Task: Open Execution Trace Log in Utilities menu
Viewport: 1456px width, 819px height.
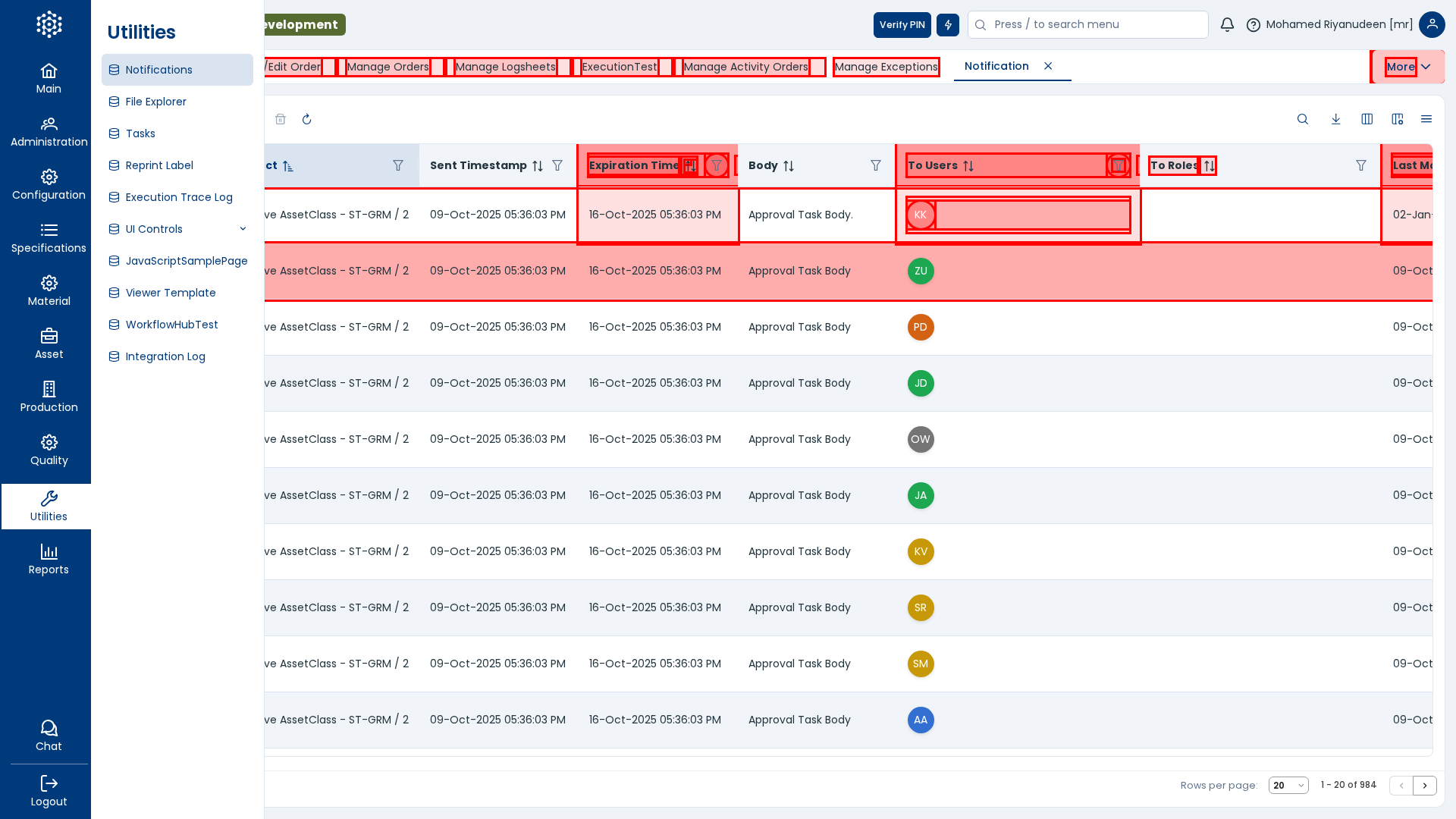Action: (179, 197)
